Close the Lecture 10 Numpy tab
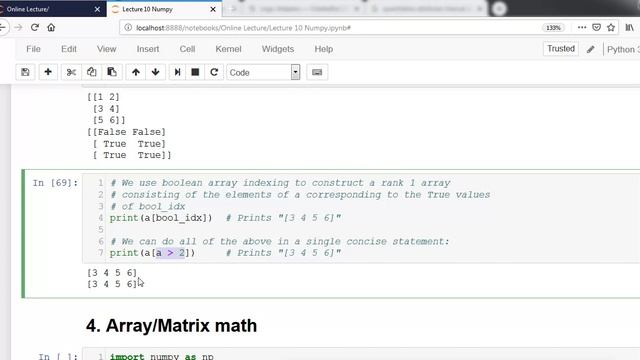Viewport: 640px width, 360px height. click(213, 9)
